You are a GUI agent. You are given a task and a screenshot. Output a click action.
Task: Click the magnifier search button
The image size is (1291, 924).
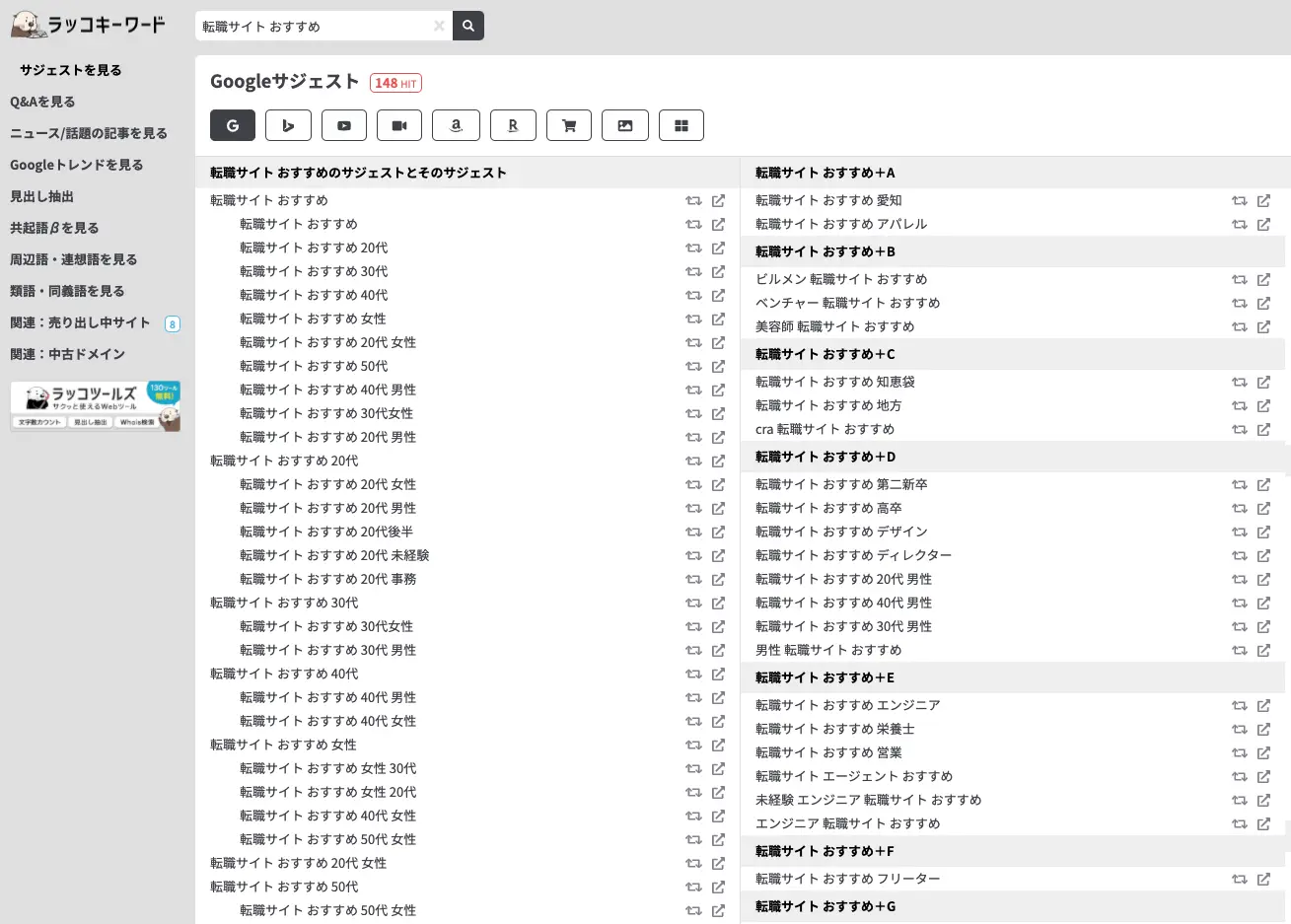467,26
